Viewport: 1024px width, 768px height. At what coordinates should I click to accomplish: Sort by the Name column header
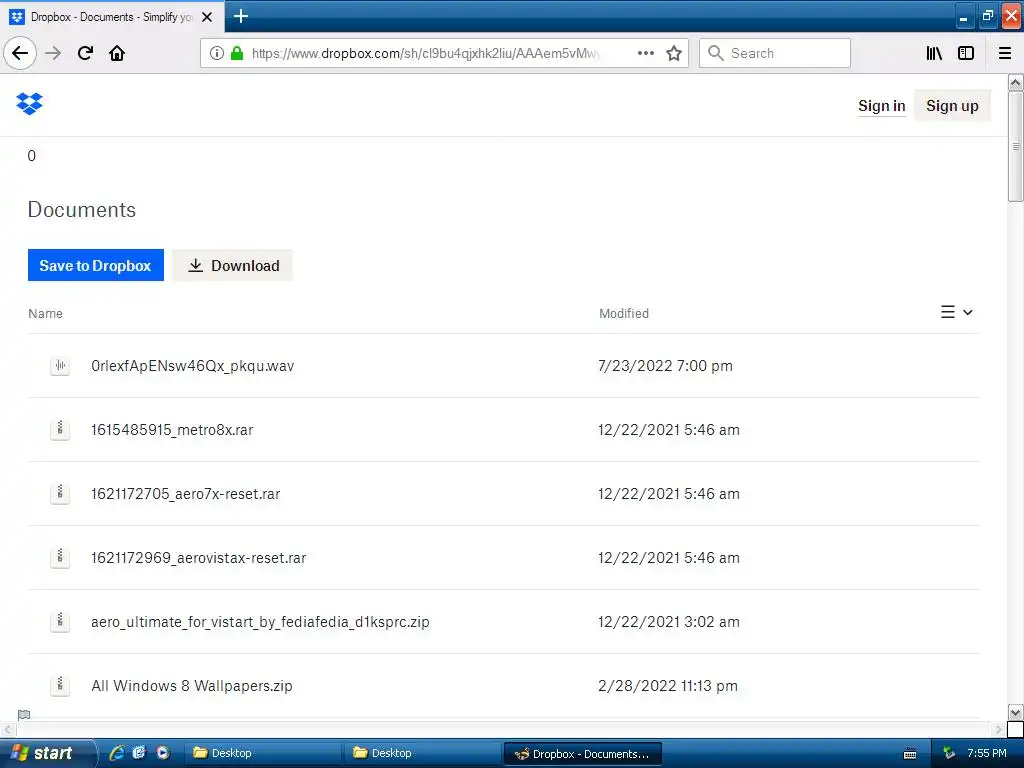click(x=45, y=313)
